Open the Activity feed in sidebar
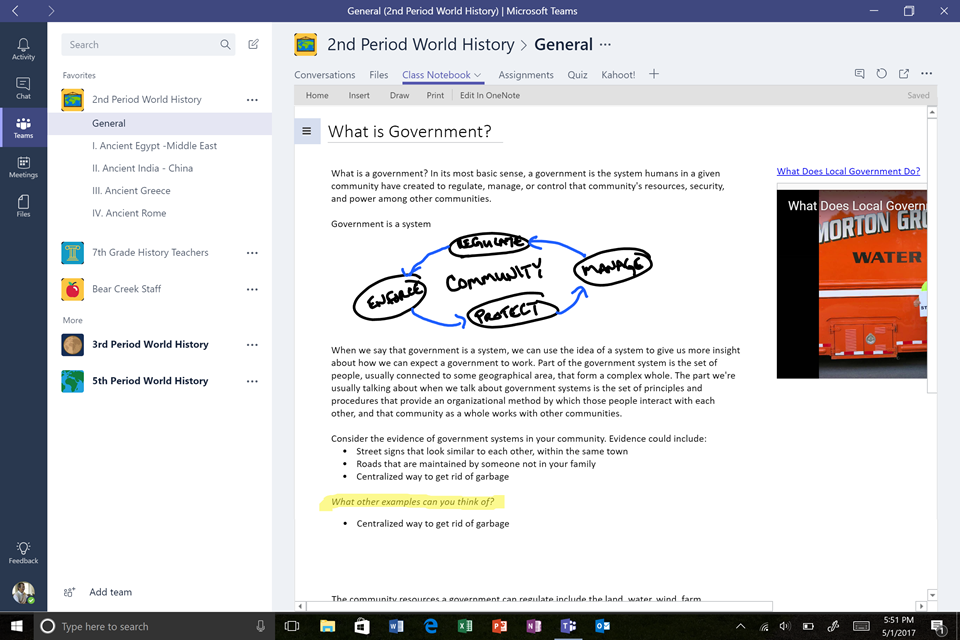Viewport: 960px width, 640px height. point(23,49)
